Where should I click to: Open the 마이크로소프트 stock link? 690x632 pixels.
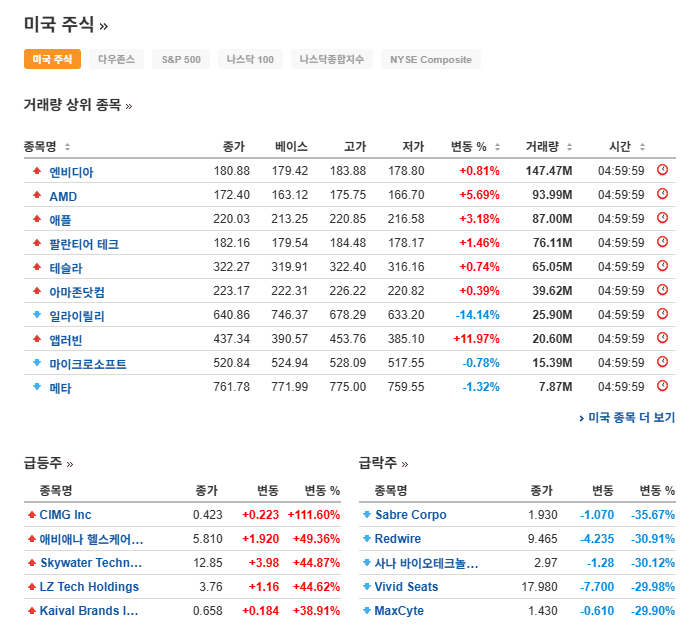point(88,364)
